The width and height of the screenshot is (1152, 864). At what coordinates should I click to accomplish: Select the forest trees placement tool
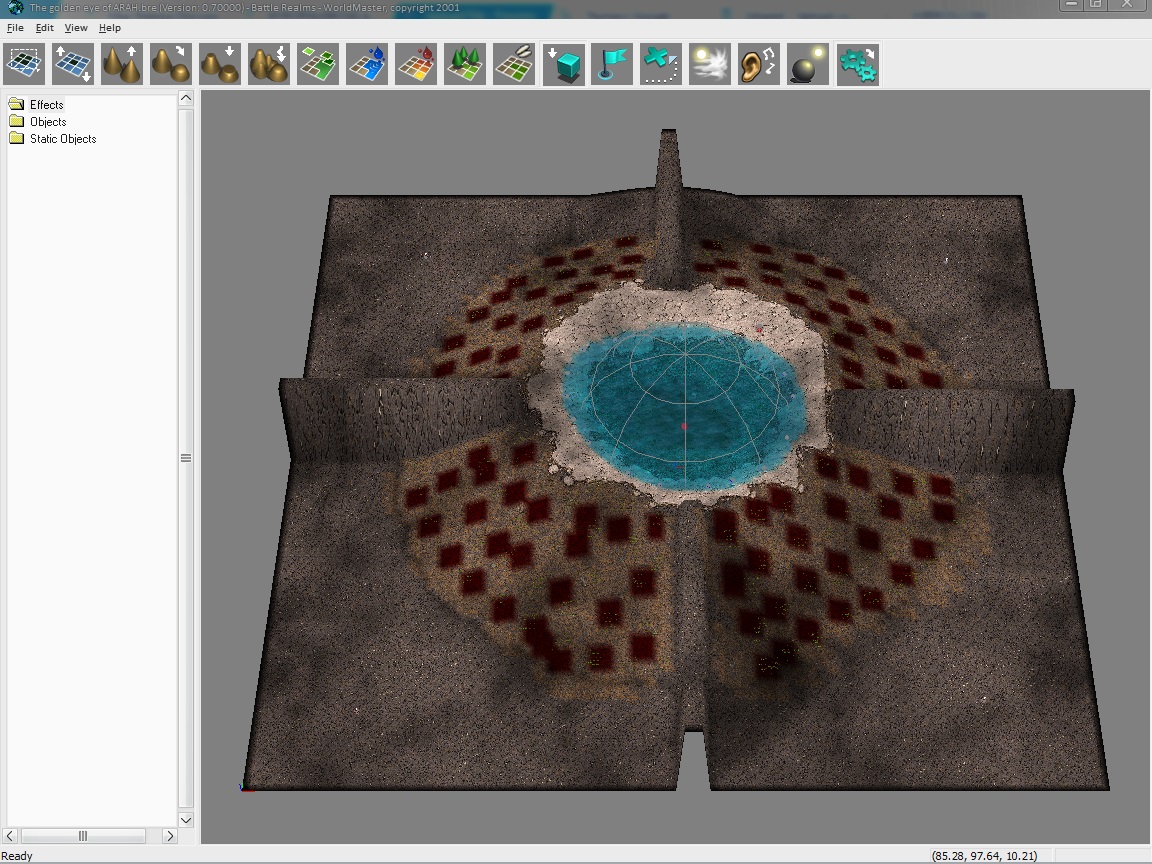pos(465,64)
